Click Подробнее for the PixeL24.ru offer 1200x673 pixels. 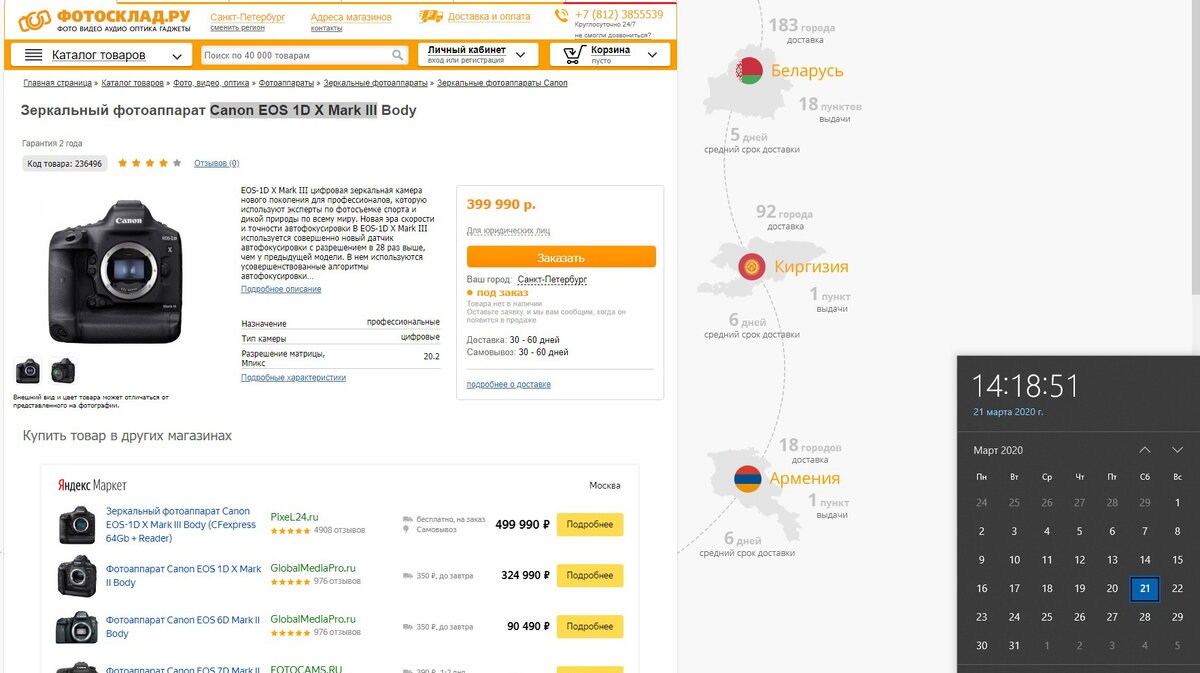click(590, 525)
